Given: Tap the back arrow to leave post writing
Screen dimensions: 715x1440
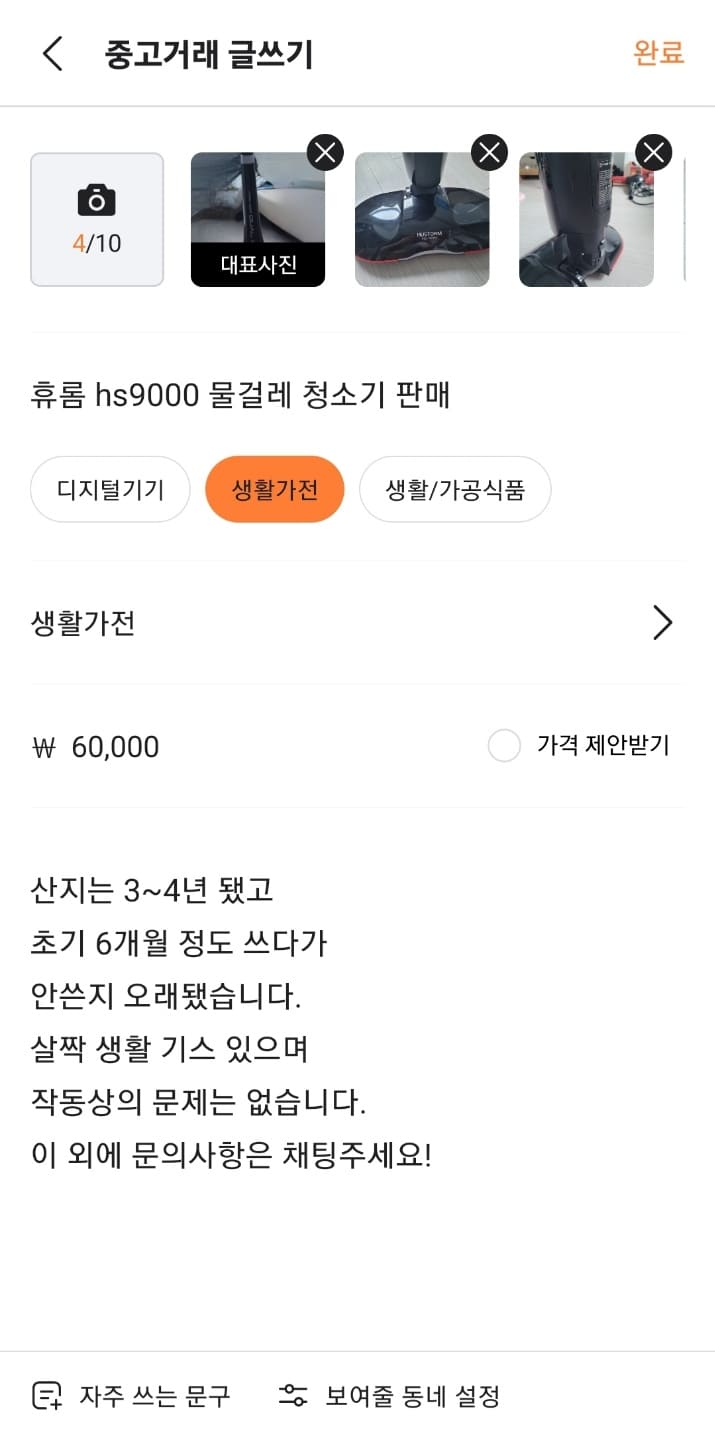Looking at the screenshot, I should coord(49,55).
